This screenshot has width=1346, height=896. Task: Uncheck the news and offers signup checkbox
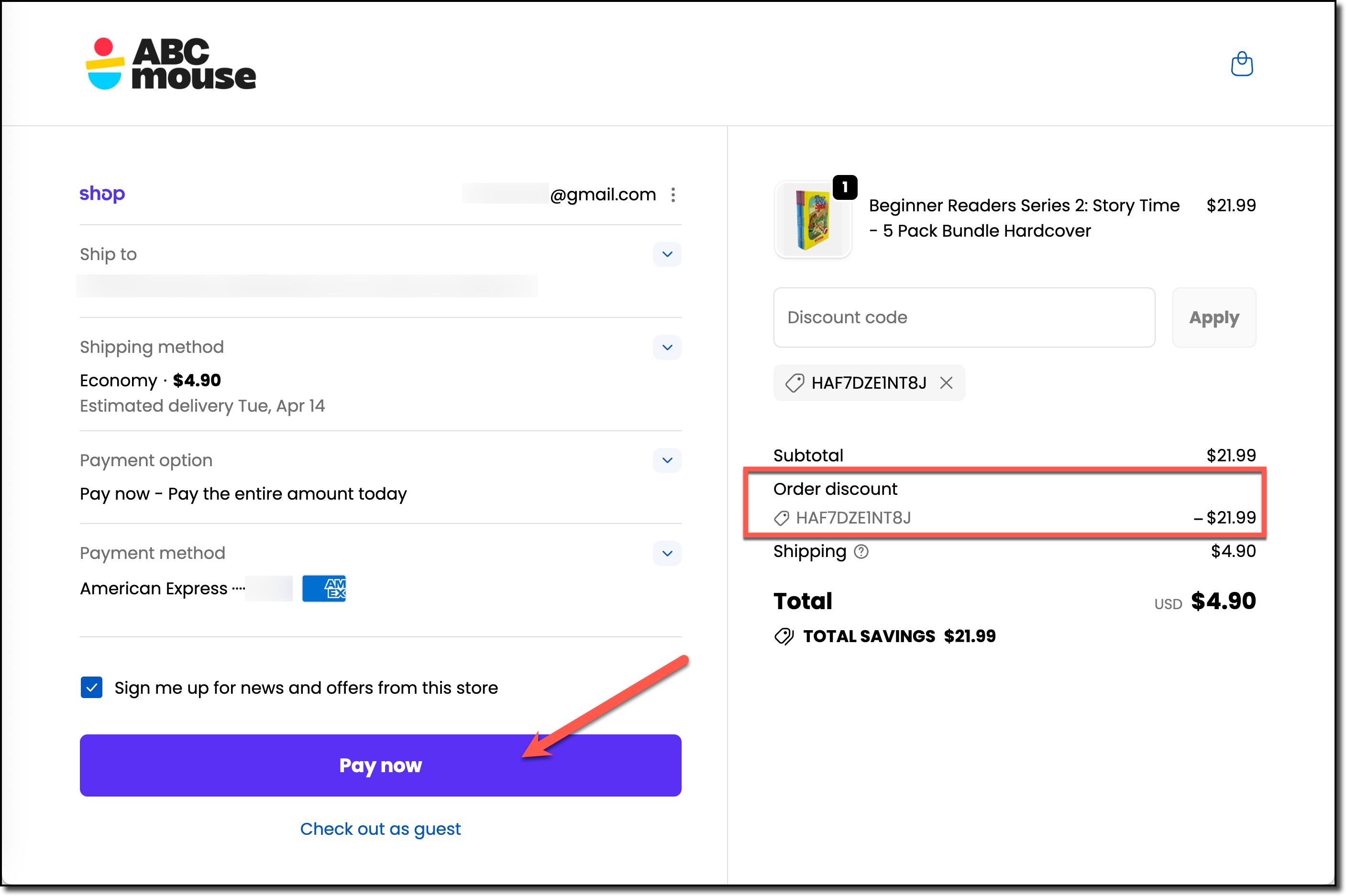coord(91,688)
